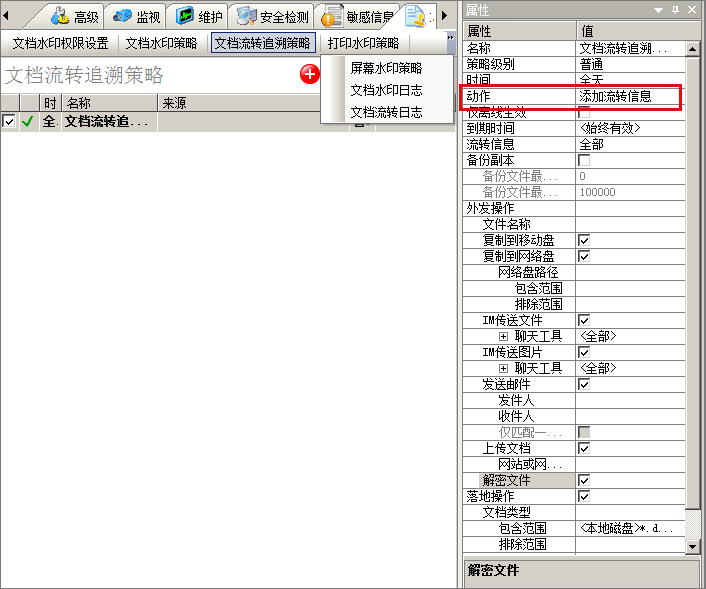Expand 聊天工具 under IM传送图片
The width and height of the screenshot is (706, 589).
click(x=504, y=369)
